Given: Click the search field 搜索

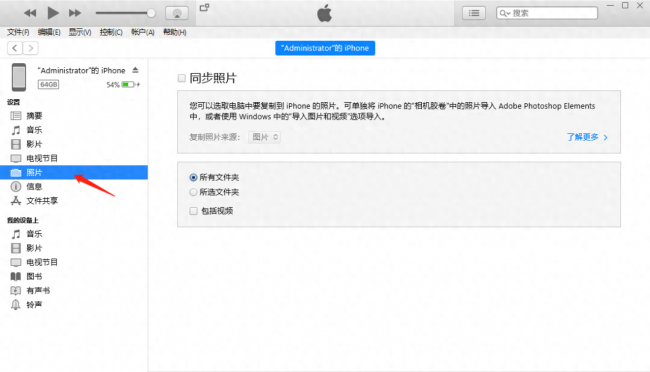Looking at the screenshot, I should pos(547,13).
